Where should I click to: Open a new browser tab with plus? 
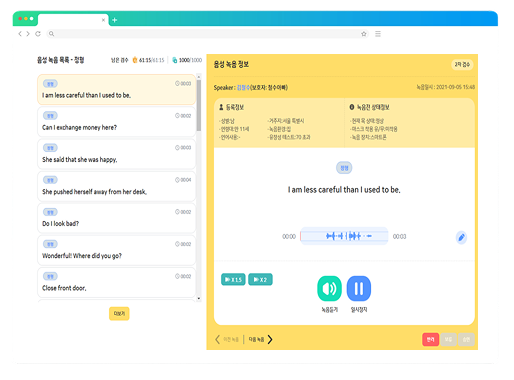click(115, 20)
